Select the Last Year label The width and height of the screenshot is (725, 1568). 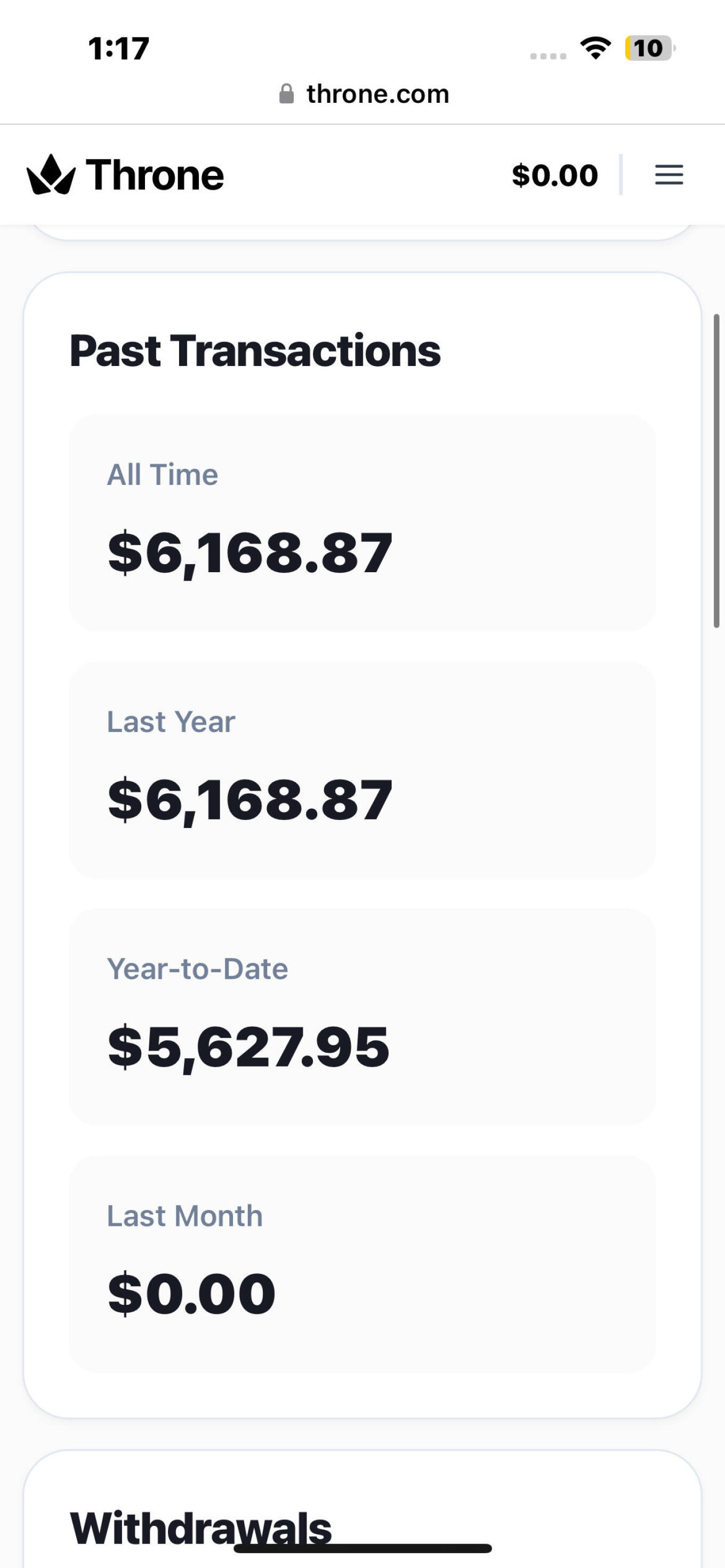(x=171, y=722)
